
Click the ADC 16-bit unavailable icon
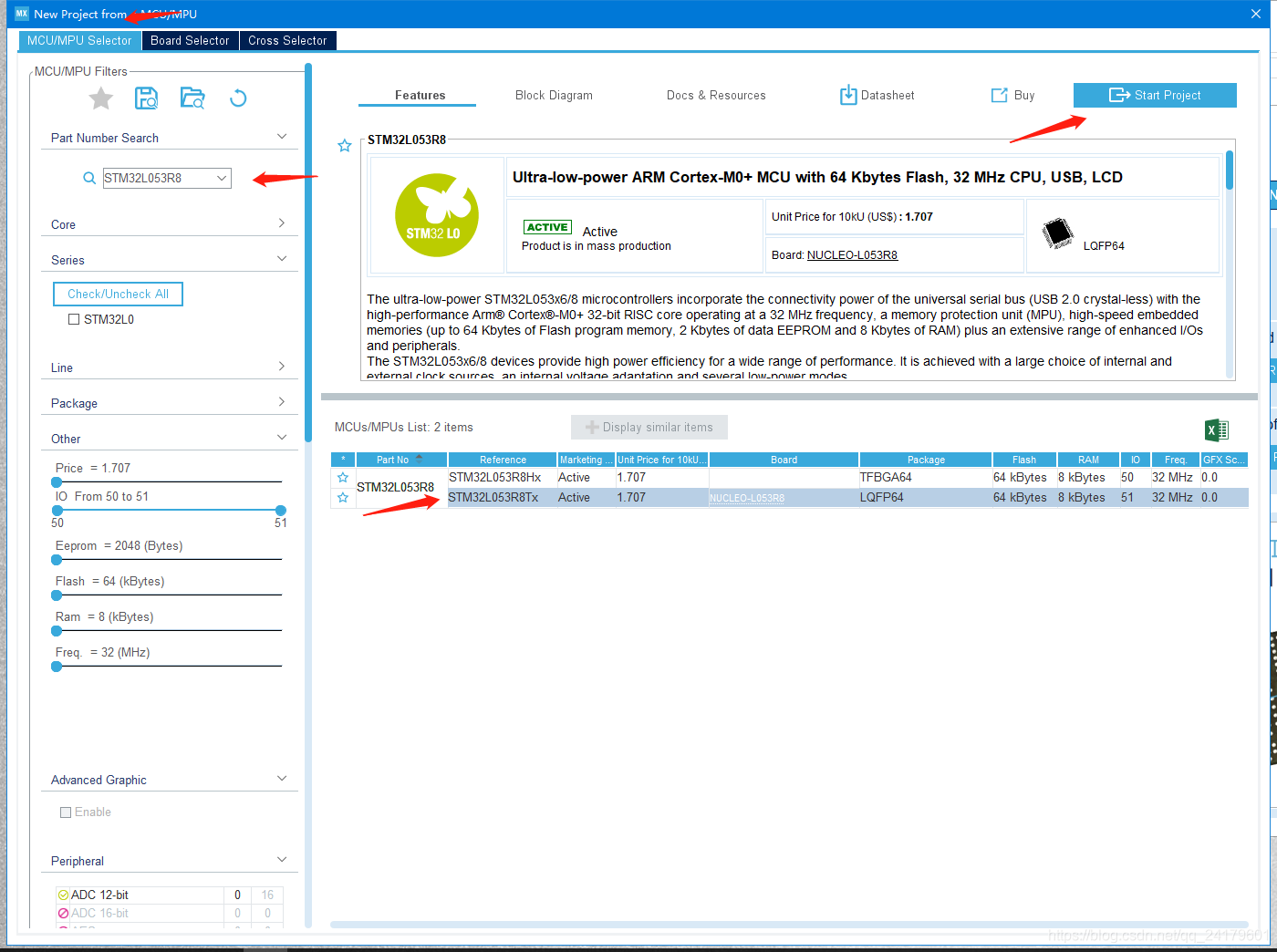coord(63,913)
